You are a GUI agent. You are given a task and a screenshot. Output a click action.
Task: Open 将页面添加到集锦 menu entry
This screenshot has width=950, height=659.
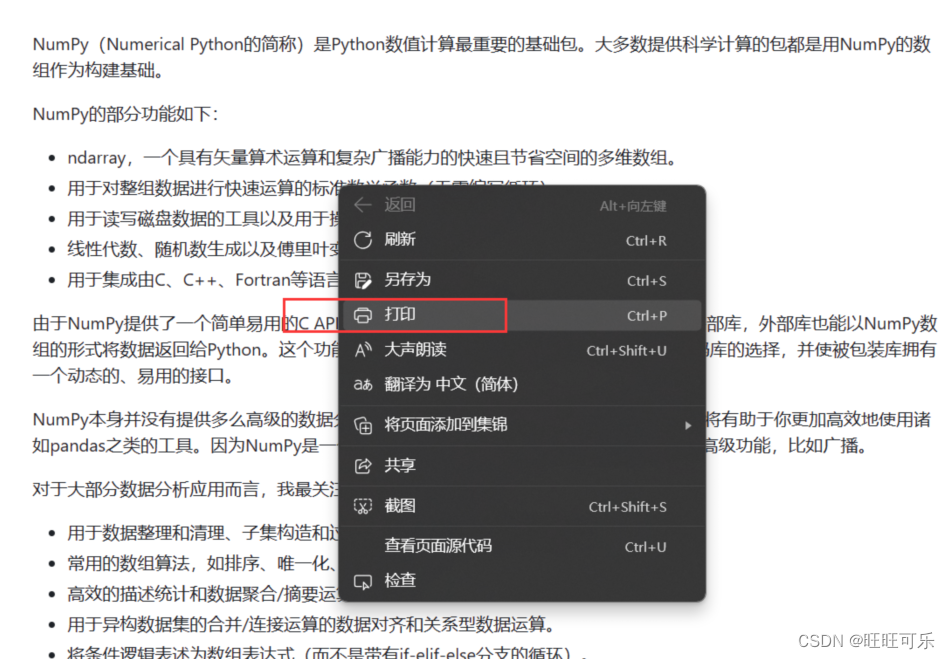[x=522, y=425]
